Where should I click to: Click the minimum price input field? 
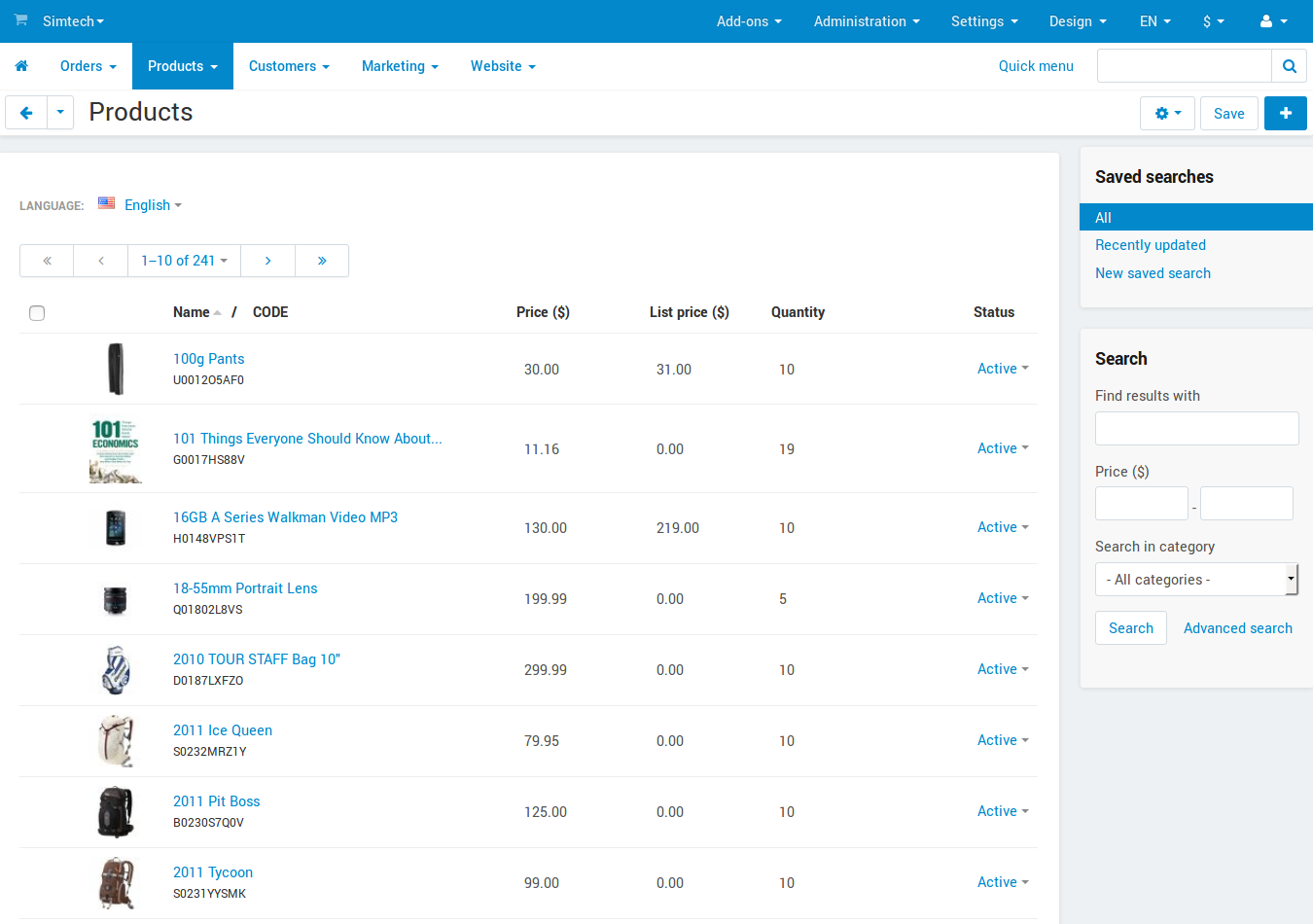tap(1142, 504)
